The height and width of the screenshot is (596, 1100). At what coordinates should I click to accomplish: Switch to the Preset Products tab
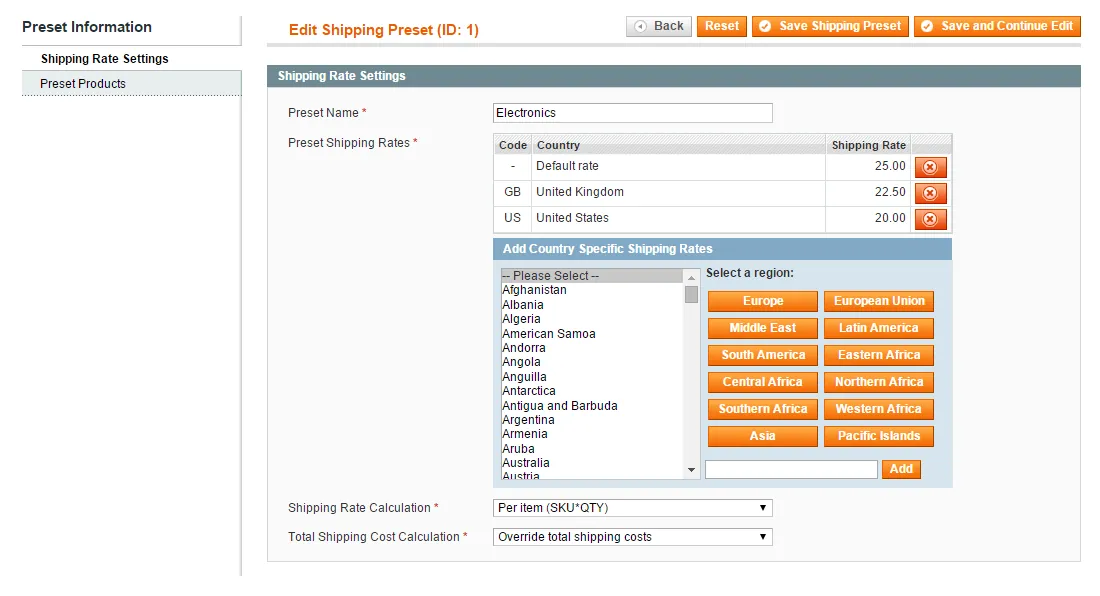click(132, 83)
